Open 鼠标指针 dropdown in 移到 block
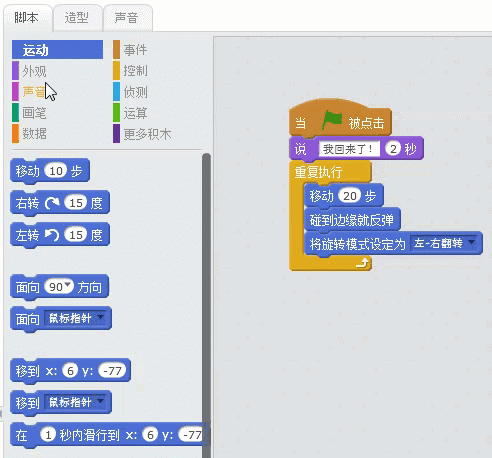492x458 pixels. (77, 402)
